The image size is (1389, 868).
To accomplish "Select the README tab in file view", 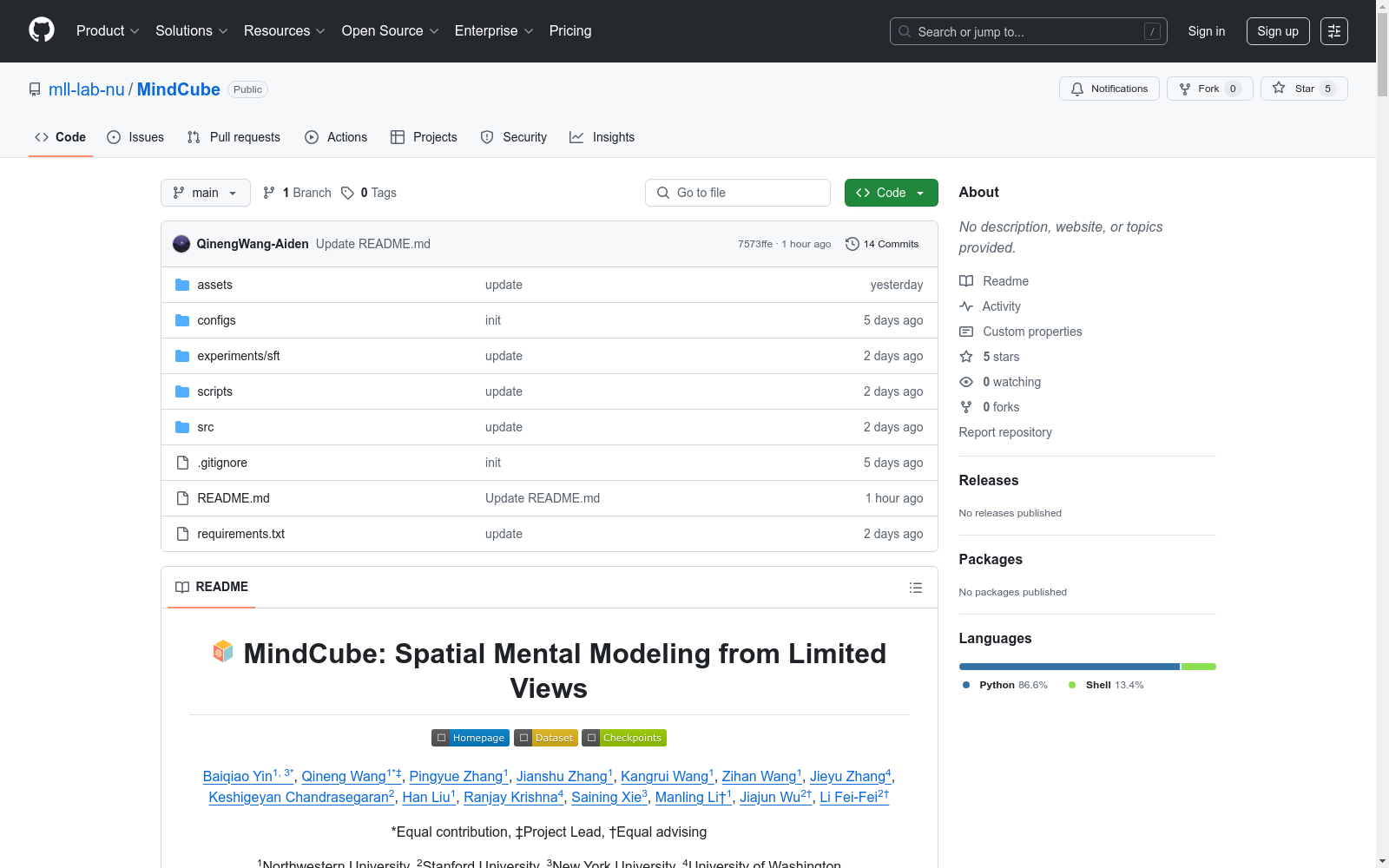I will [212, 587].
